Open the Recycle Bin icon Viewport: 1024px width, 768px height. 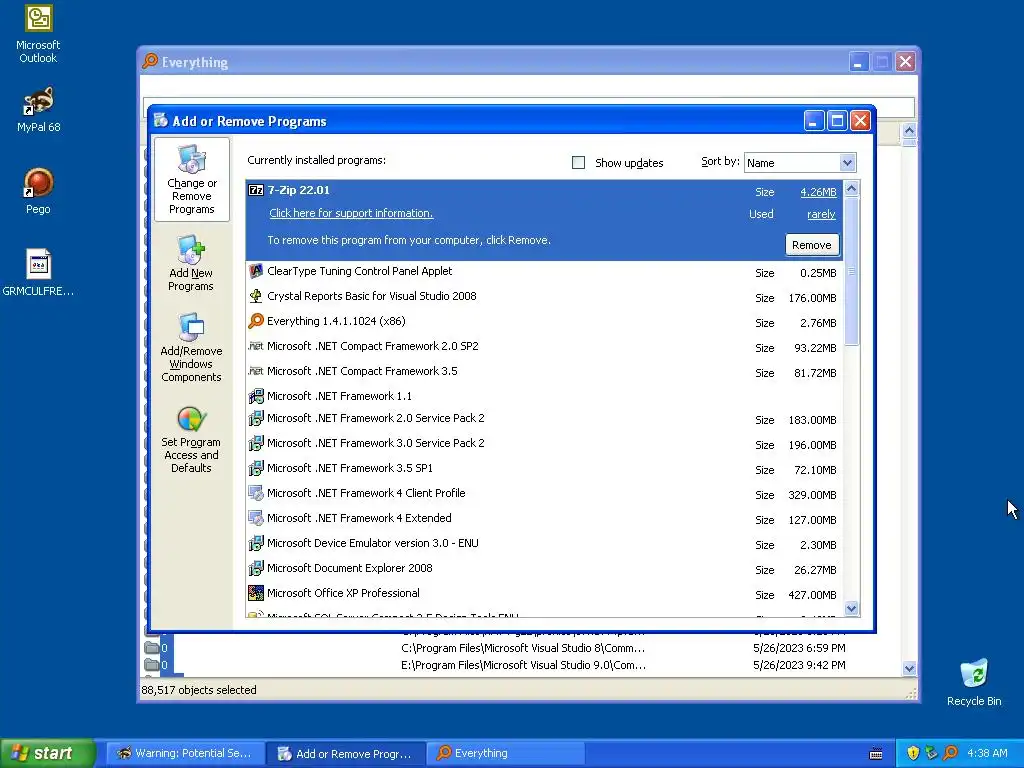pos(974,682)
